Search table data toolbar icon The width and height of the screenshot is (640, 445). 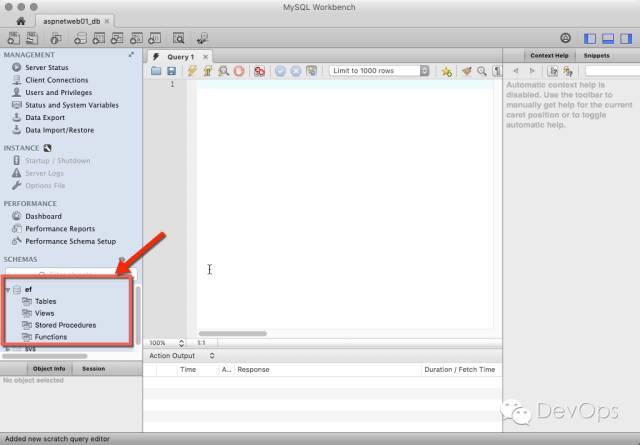[178, 38]
